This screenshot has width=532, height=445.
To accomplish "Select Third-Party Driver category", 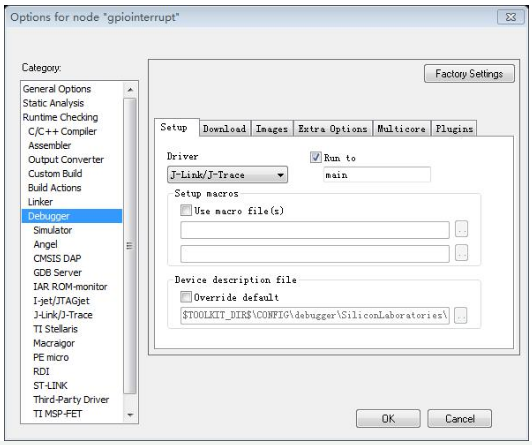I will click(x=71, y=400).
